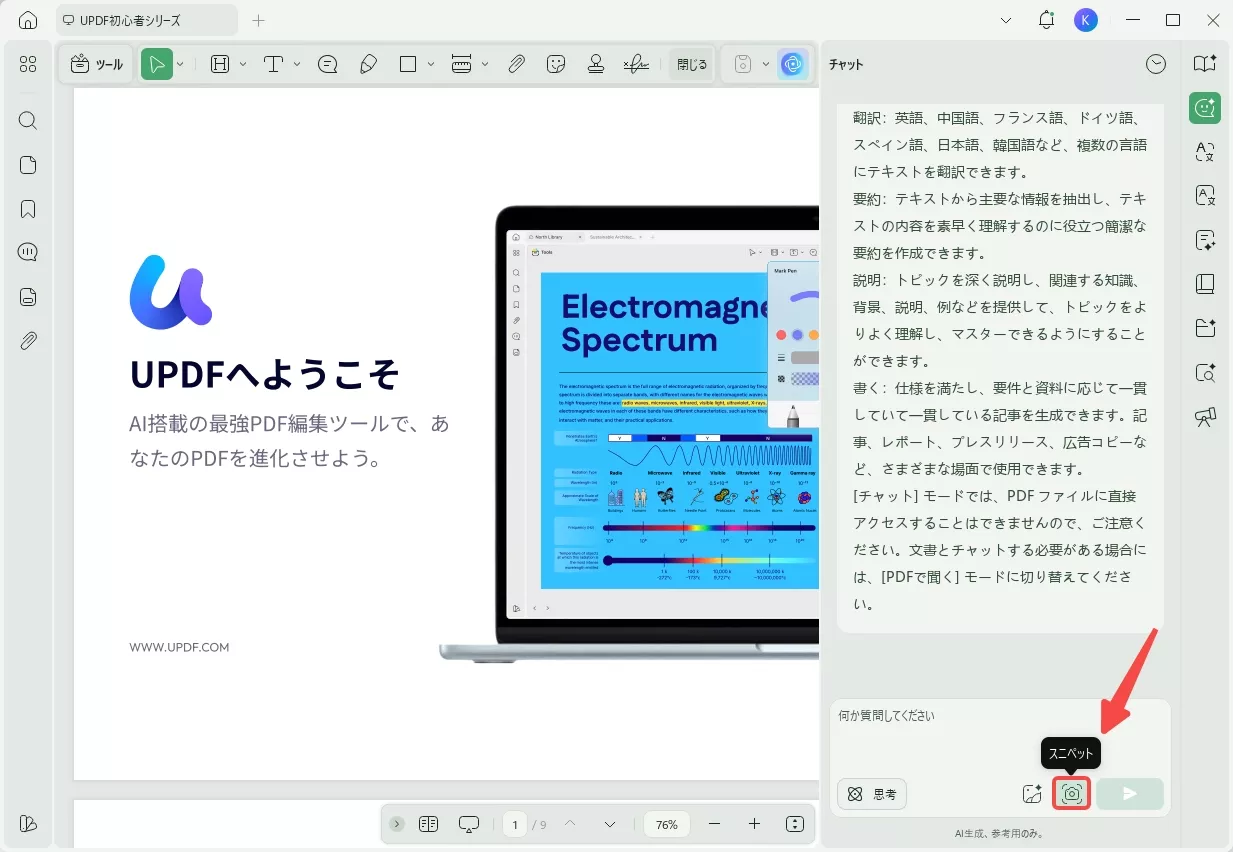The height and width of the screenshot is (852, 1233).
Task: Enable two-page reading view
Action: pyautogui.click(x=428, y=823)
